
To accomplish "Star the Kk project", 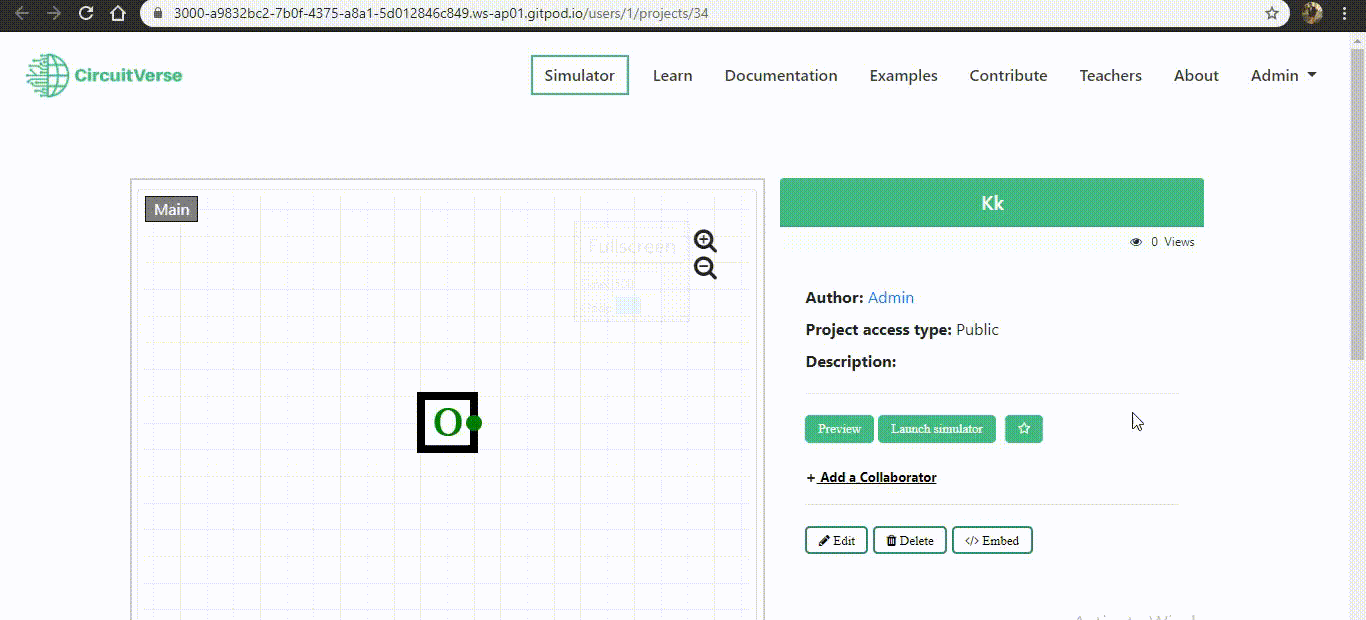I will (1024, 429).
